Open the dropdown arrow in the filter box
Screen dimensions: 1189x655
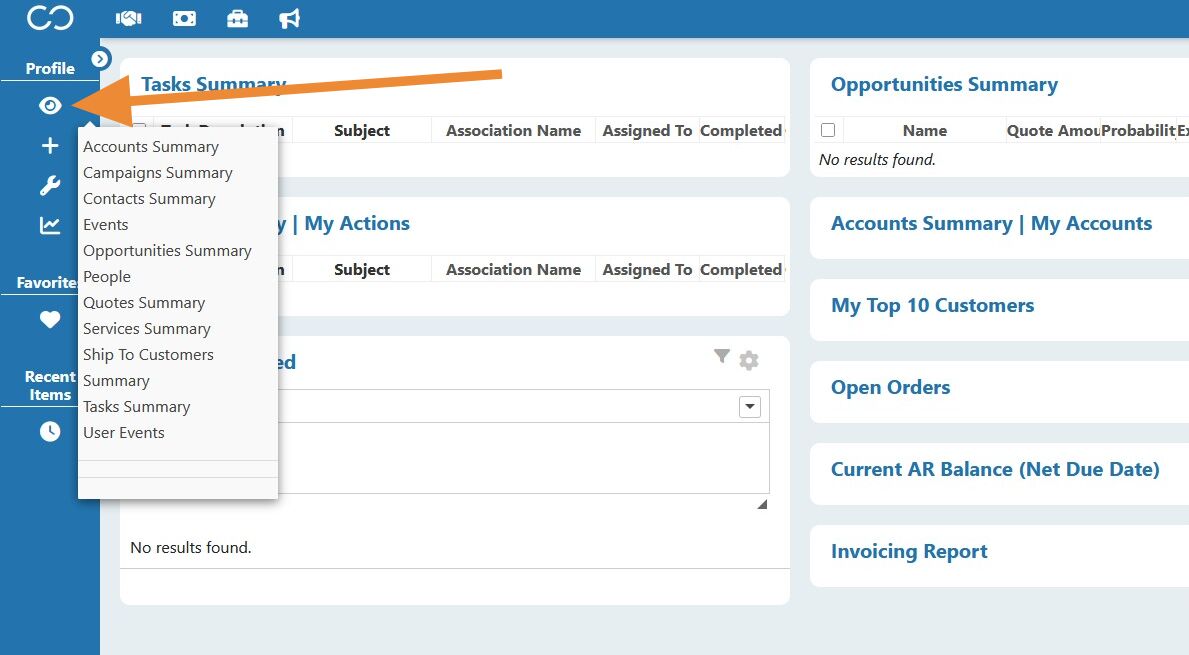click(750, 406)
